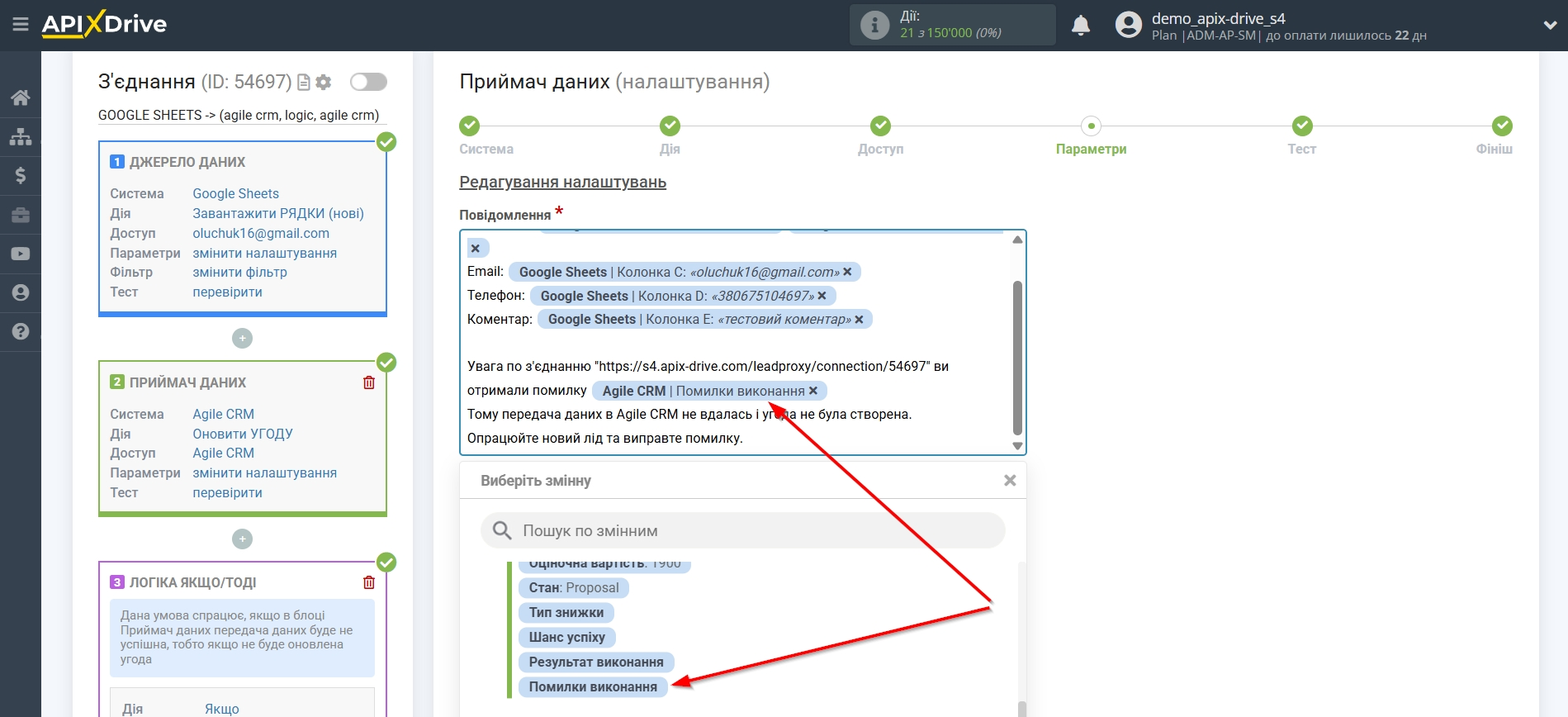Click the actions info icon

point(874,25)
